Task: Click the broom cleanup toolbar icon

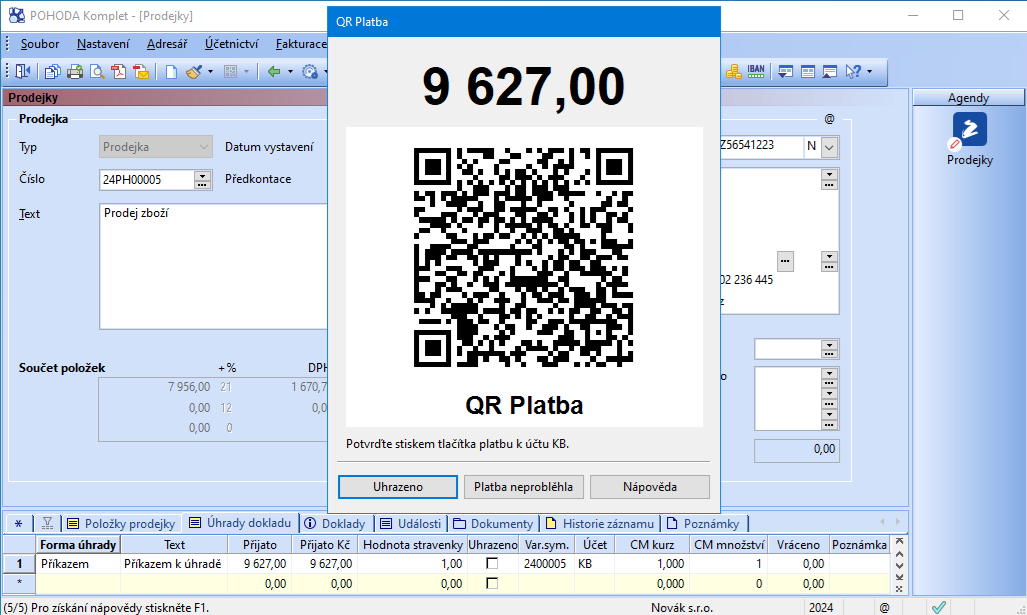Action: click(x=193, y=71)
